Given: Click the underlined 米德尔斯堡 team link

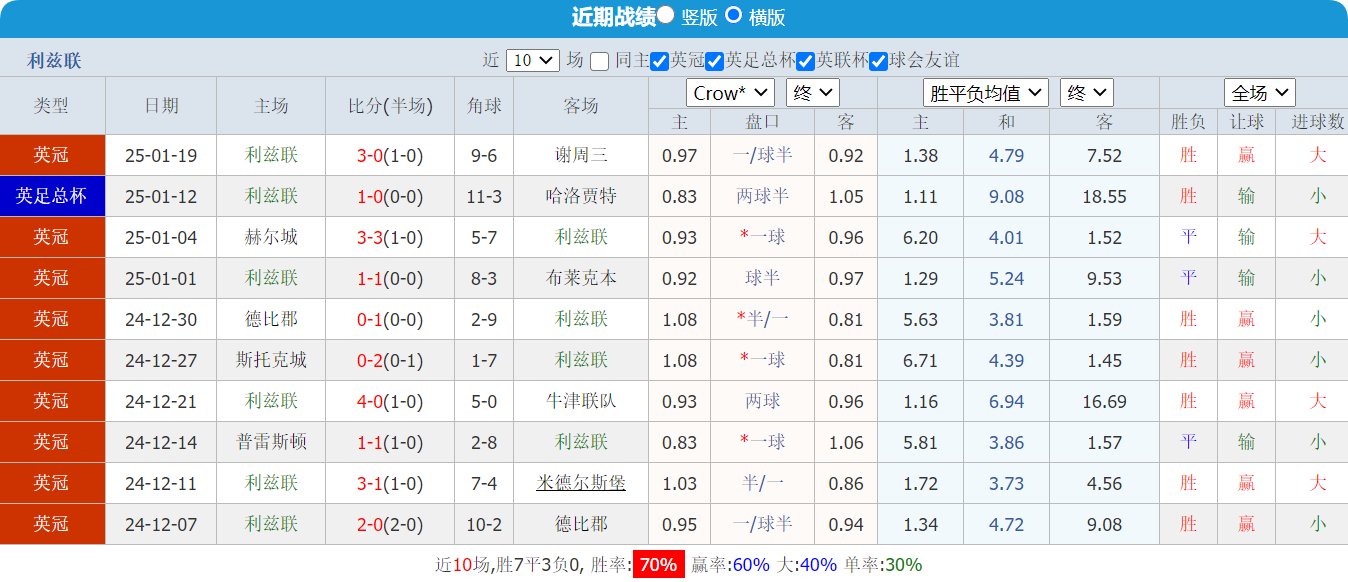Looking at the screenshot, I should 582,483.
